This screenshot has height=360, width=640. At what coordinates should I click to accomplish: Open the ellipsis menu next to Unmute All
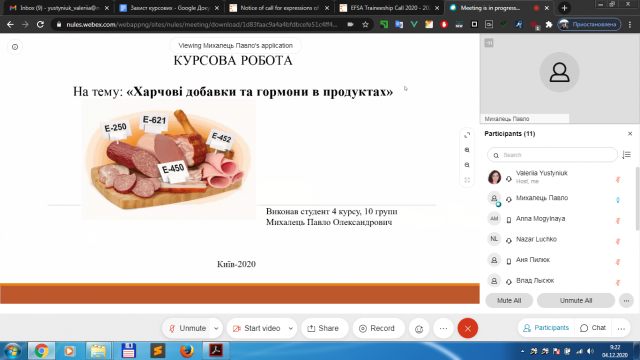point(626,300)
